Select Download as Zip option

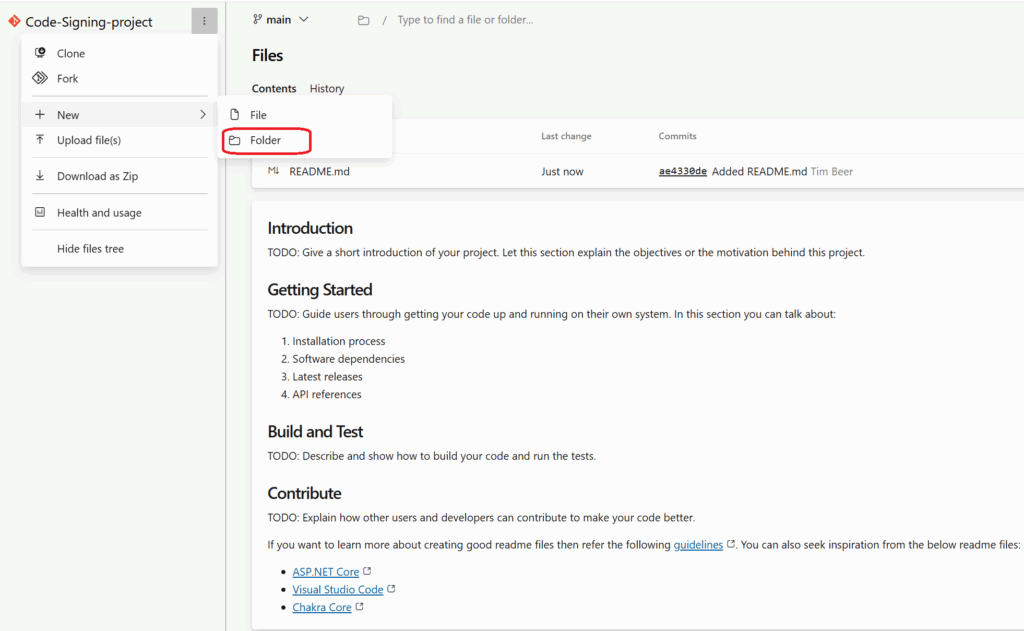coord(97,176)
